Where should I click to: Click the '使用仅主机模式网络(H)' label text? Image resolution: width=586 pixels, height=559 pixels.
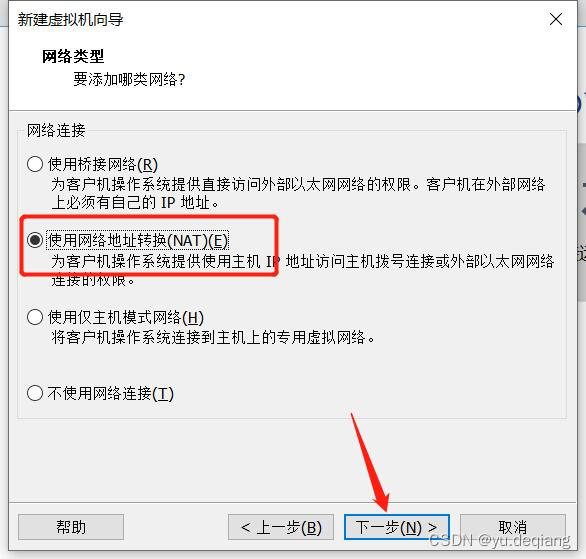point(126,318)
